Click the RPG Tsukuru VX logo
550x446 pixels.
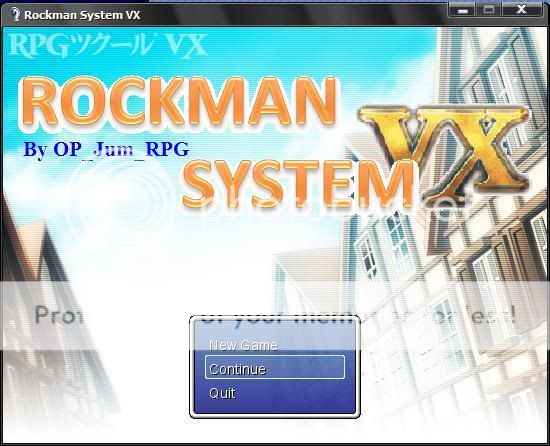[108, 45]
